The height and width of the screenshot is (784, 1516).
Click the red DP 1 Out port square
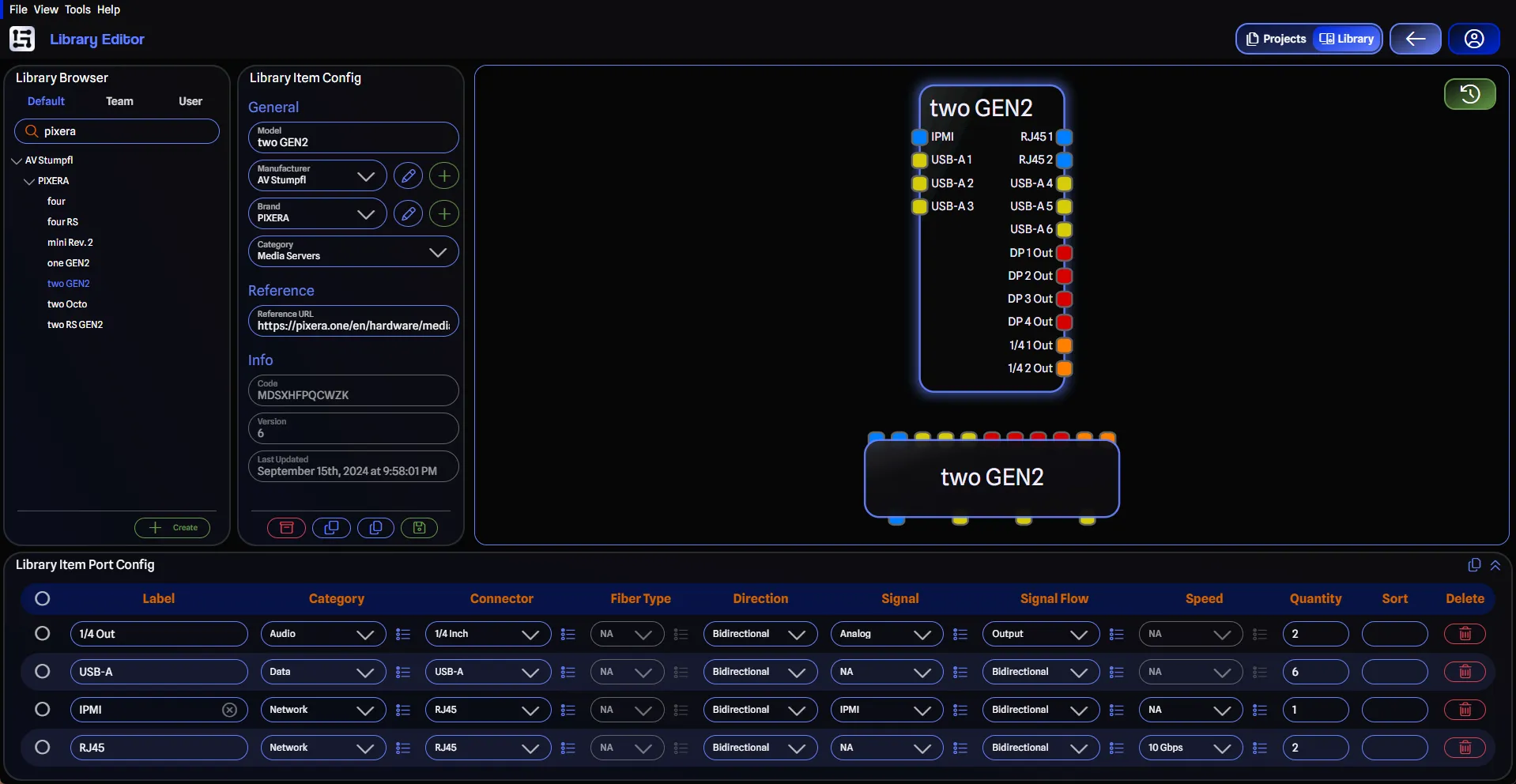(1064, 253)
